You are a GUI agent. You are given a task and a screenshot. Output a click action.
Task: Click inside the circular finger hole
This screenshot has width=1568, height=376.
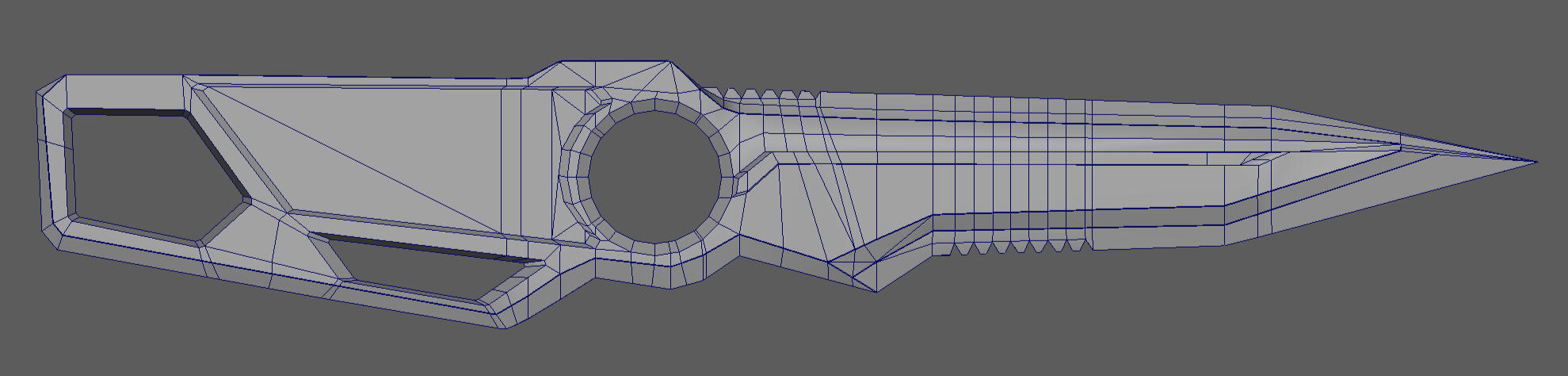pyautogui.click(x=654, y=177)
